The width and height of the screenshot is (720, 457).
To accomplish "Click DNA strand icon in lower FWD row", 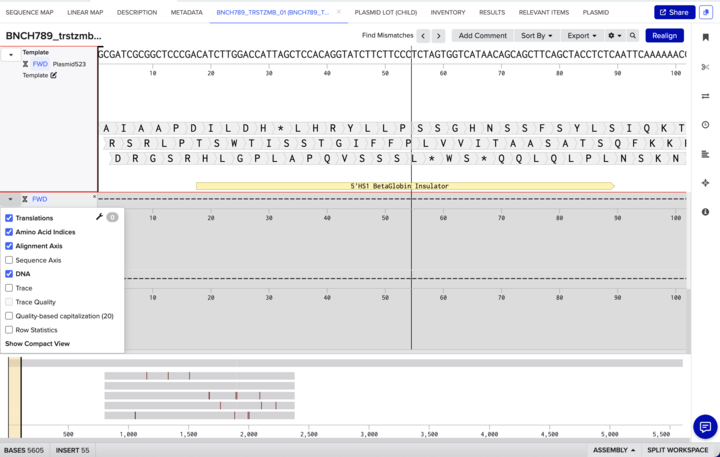I will pos(25,199).
